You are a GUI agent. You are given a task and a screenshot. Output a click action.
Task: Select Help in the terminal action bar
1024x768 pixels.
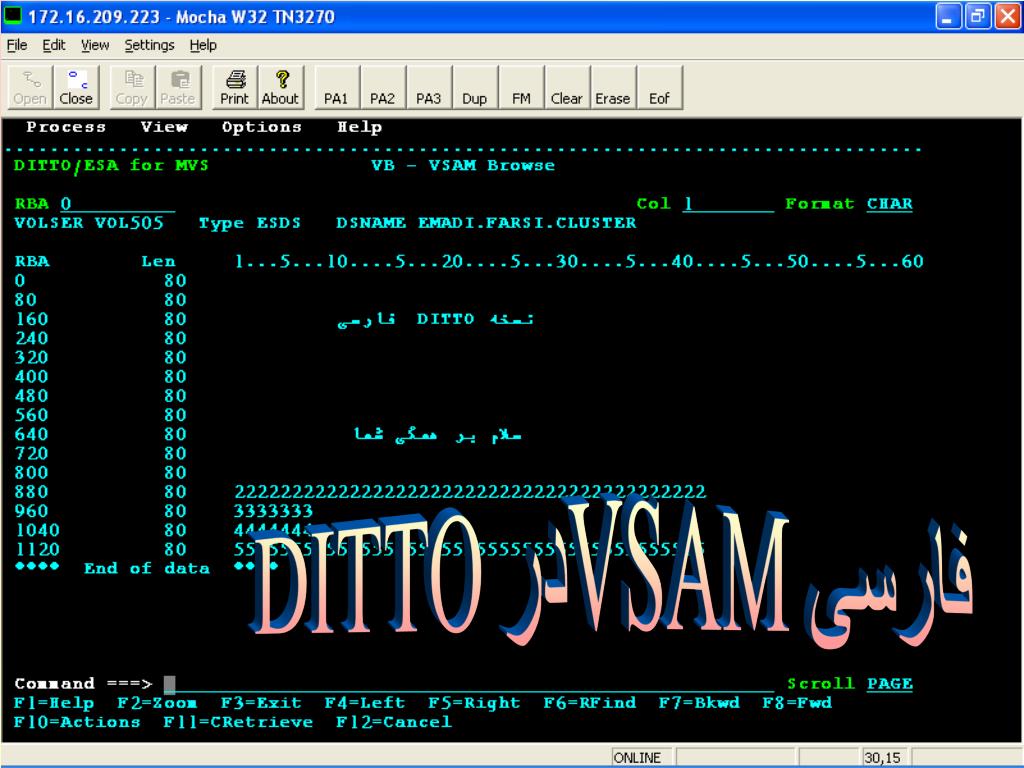click(359, 127)
